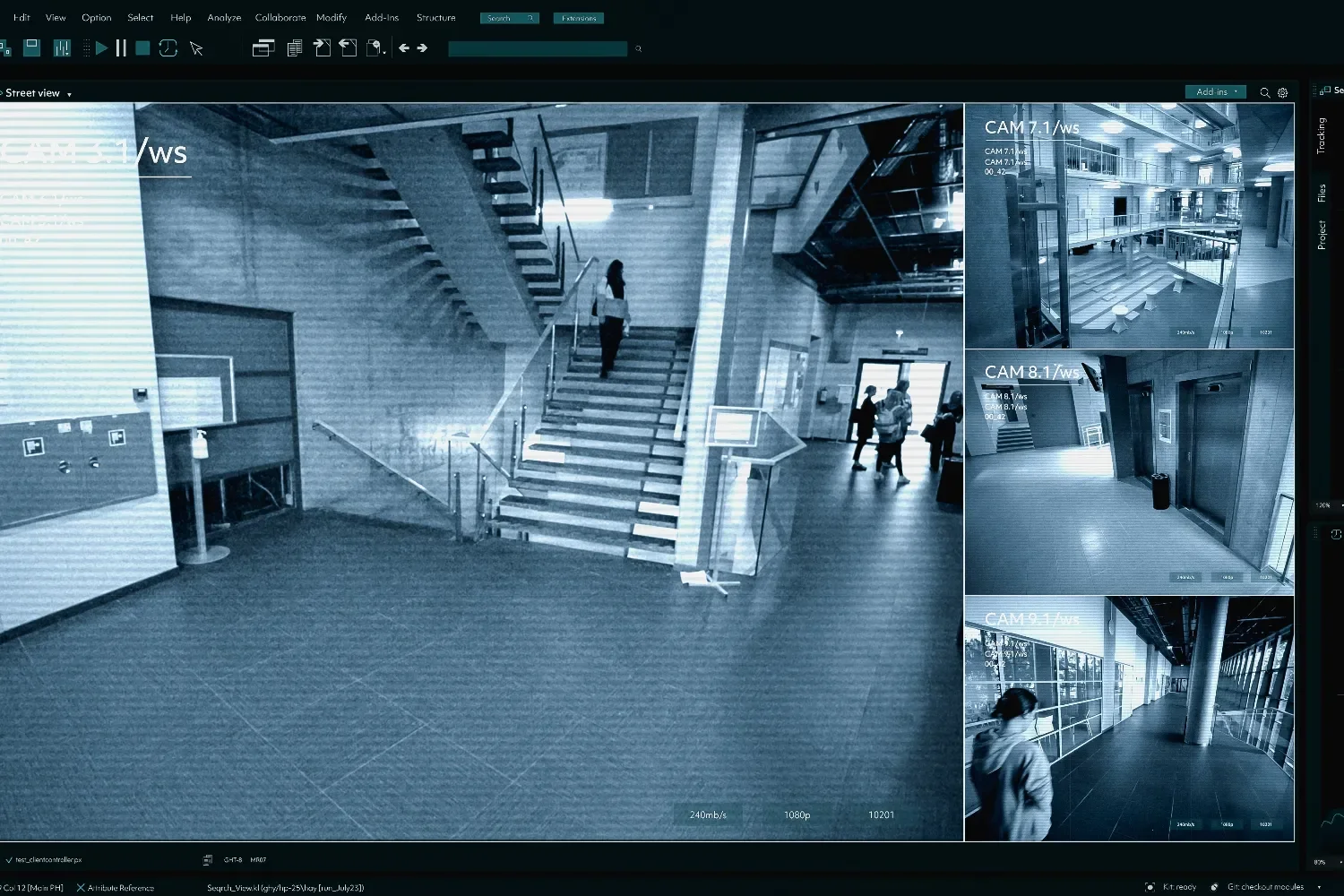
Task: Select the cursor pointer tool
Action: click(196, 49)
